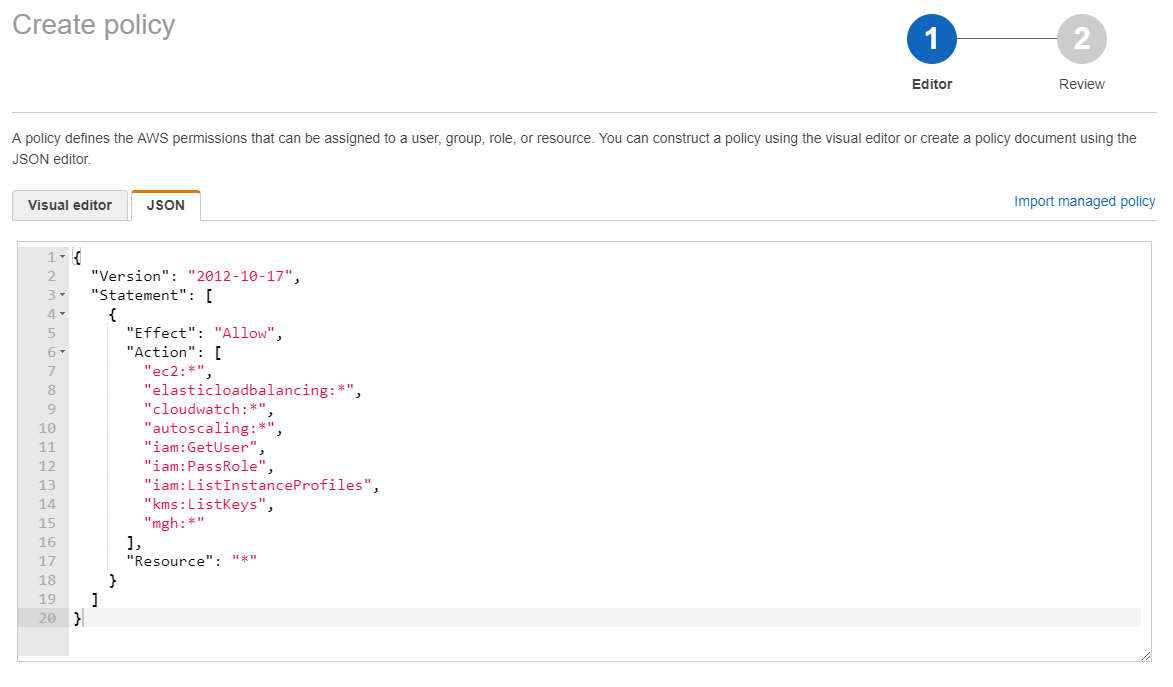
Task: Grab the editor resize handle in the corner
Action: click(x=1145, y=655)
